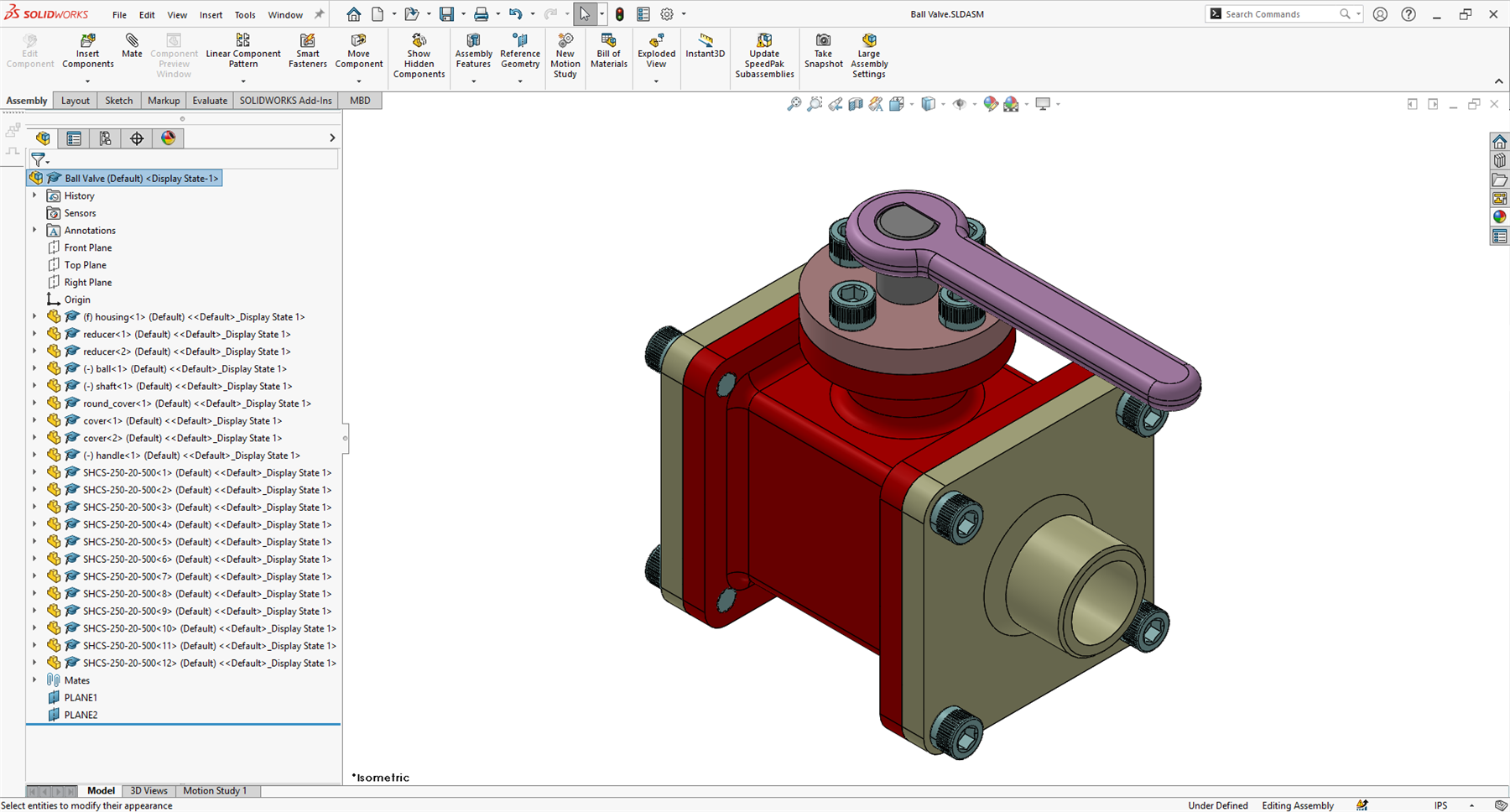The image size is (1510, 812).
Task: Click Show Hidden Components
Action: (419, 56)
